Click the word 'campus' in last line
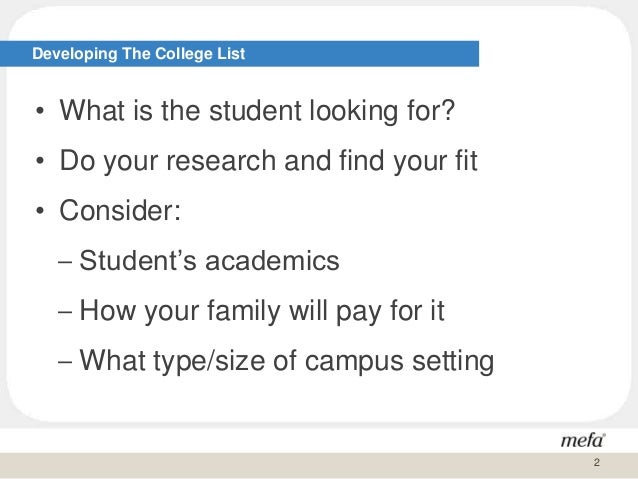 pyautogui.click(x=354, y=362)
